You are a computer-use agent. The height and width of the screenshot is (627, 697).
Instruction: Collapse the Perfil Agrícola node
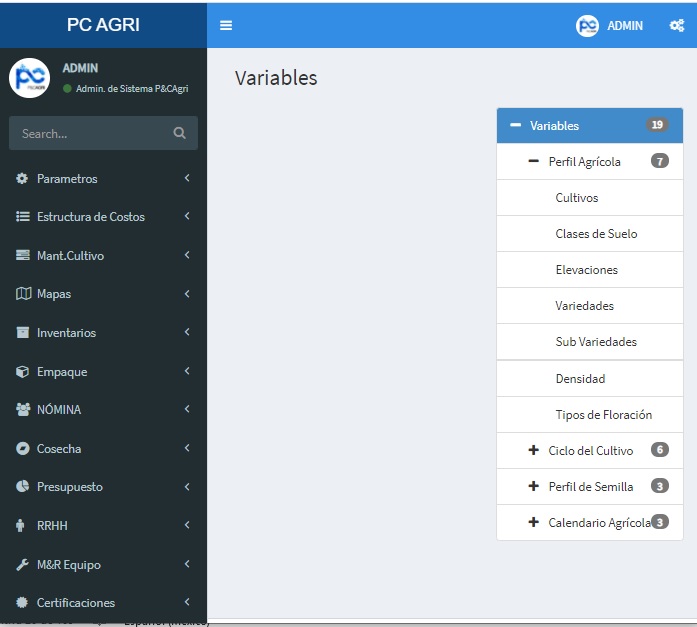[534, 162]
